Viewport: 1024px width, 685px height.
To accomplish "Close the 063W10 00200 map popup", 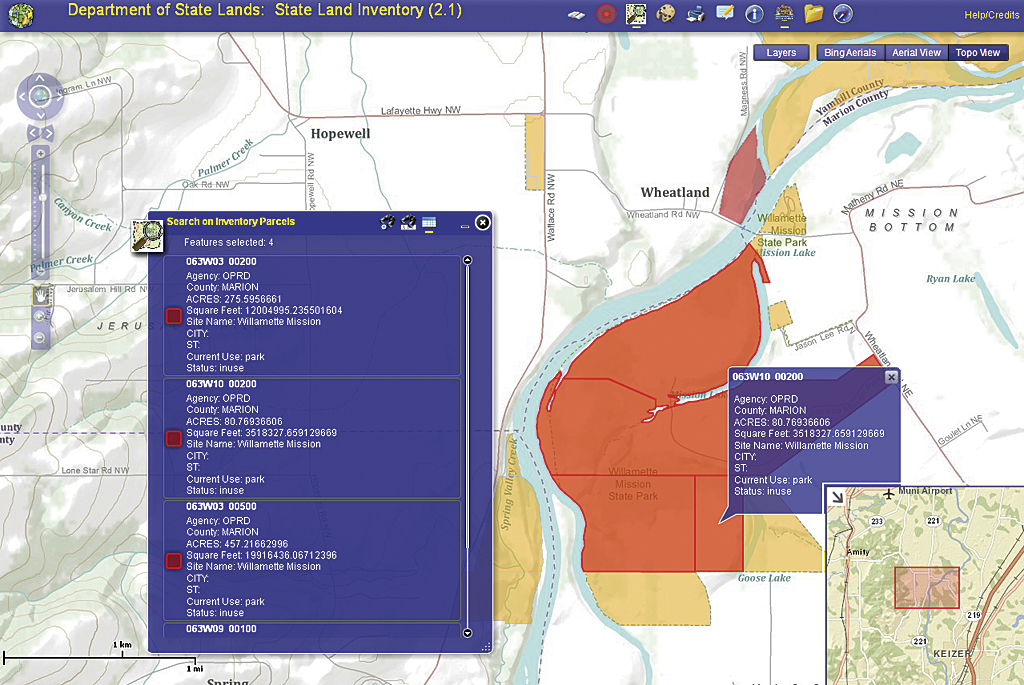I will (x=891, y=377).
